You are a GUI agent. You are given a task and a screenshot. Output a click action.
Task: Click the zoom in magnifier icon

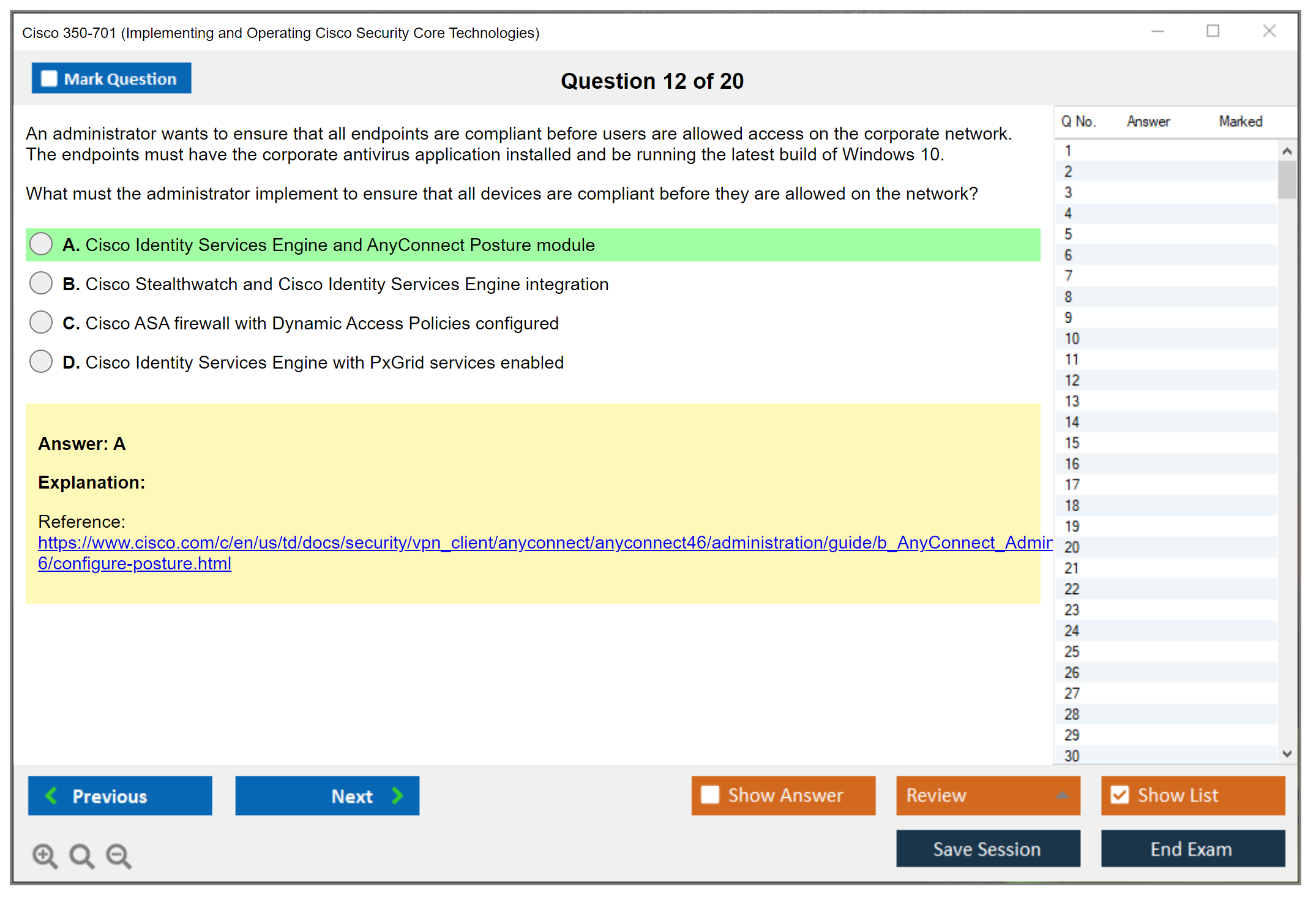point(45,855)
